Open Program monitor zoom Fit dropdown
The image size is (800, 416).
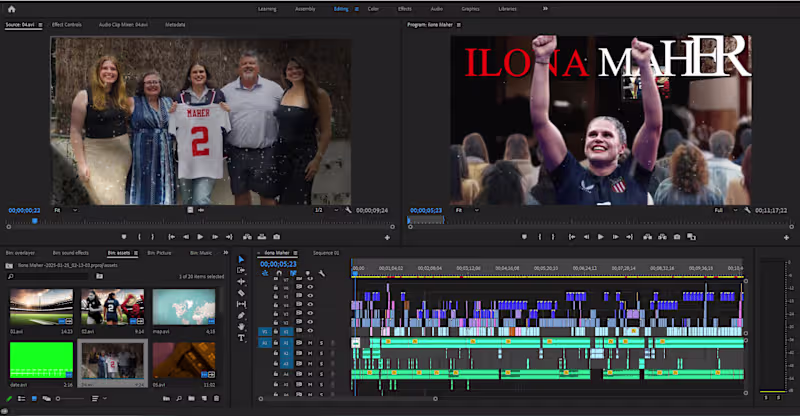point(467,210)
